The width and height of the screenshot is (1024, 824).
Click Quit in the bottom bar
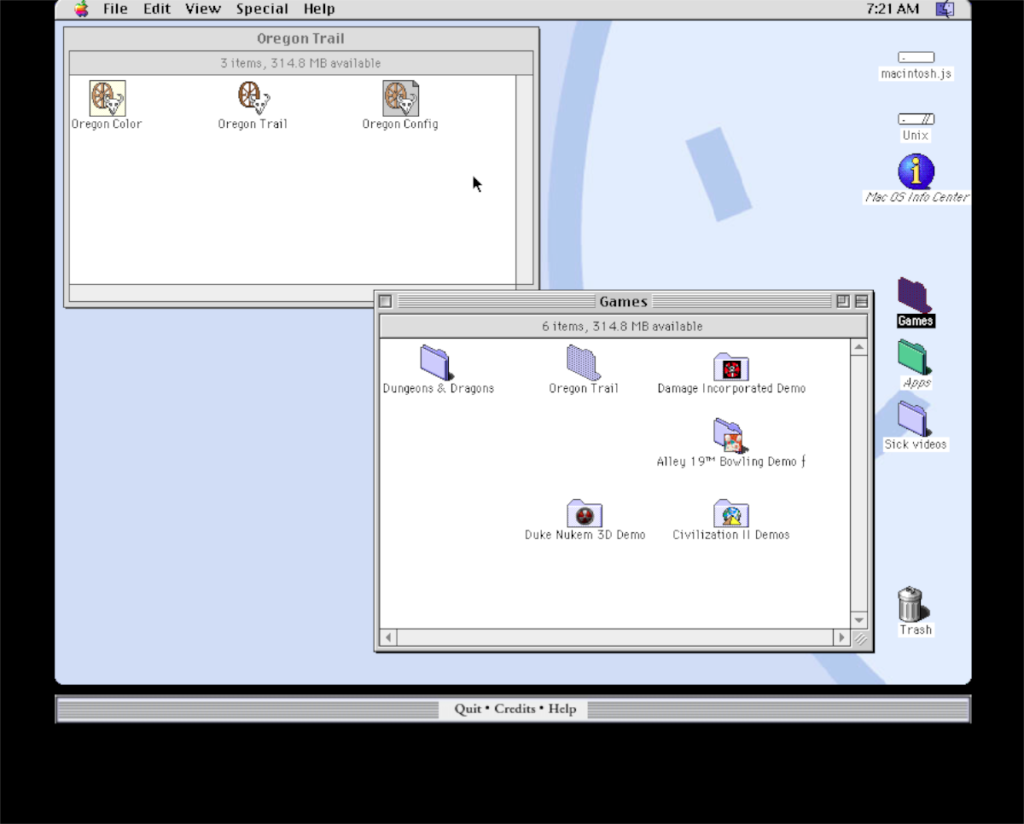467,708
